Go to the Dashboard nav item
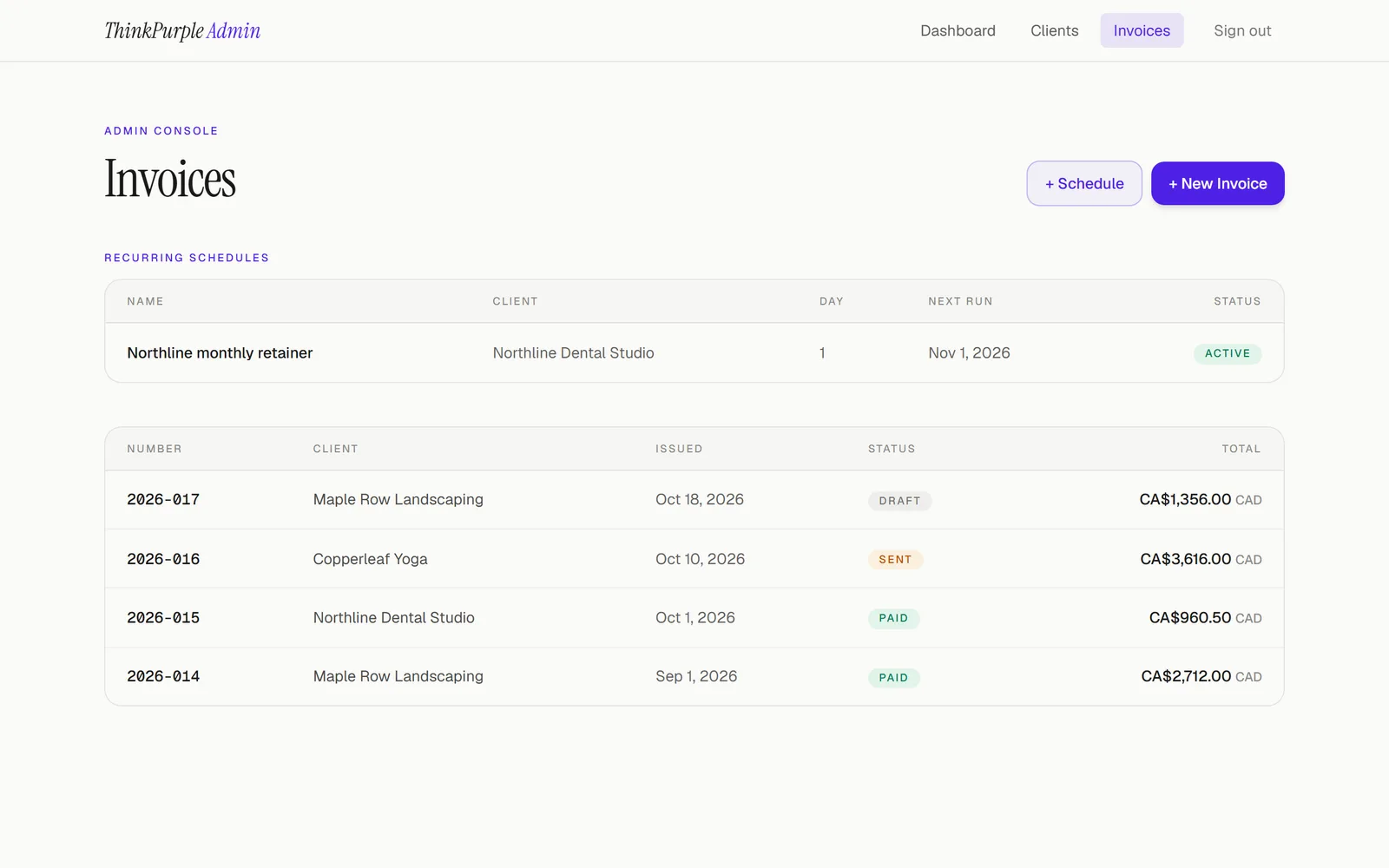This screenshot has height=868, width=1389. pyautogui.click(x=958, y=30)
